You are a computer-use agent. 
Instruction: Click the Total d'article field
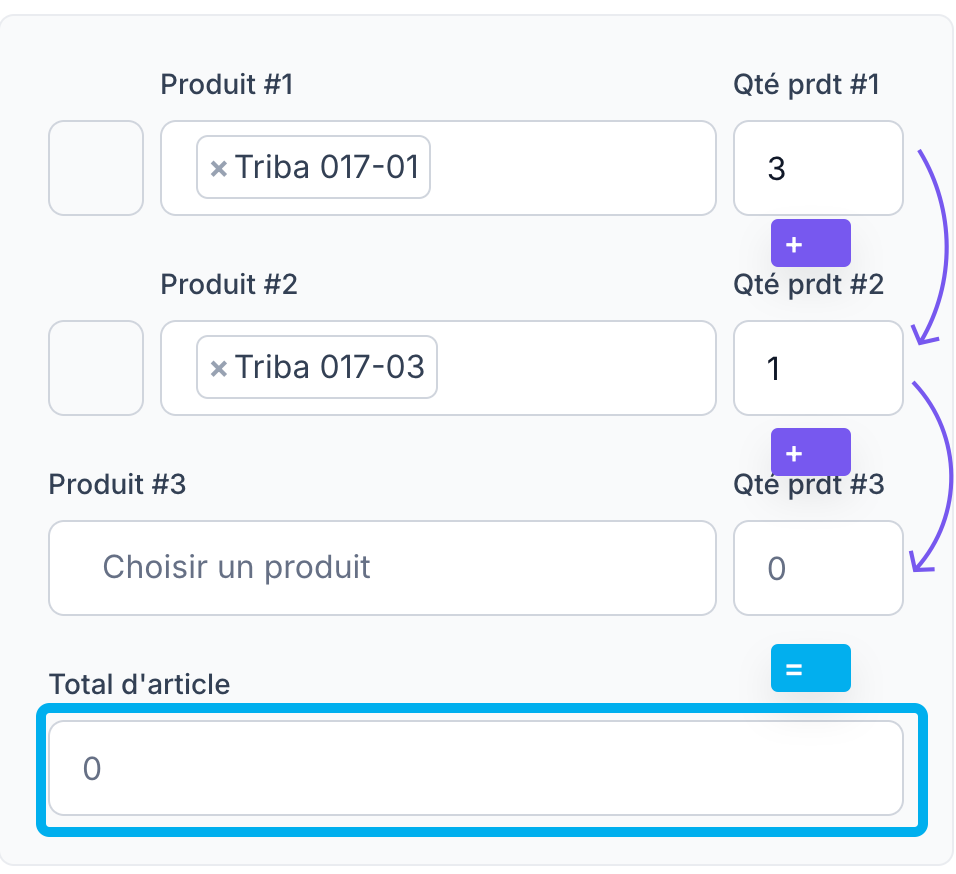click(476, 768)
